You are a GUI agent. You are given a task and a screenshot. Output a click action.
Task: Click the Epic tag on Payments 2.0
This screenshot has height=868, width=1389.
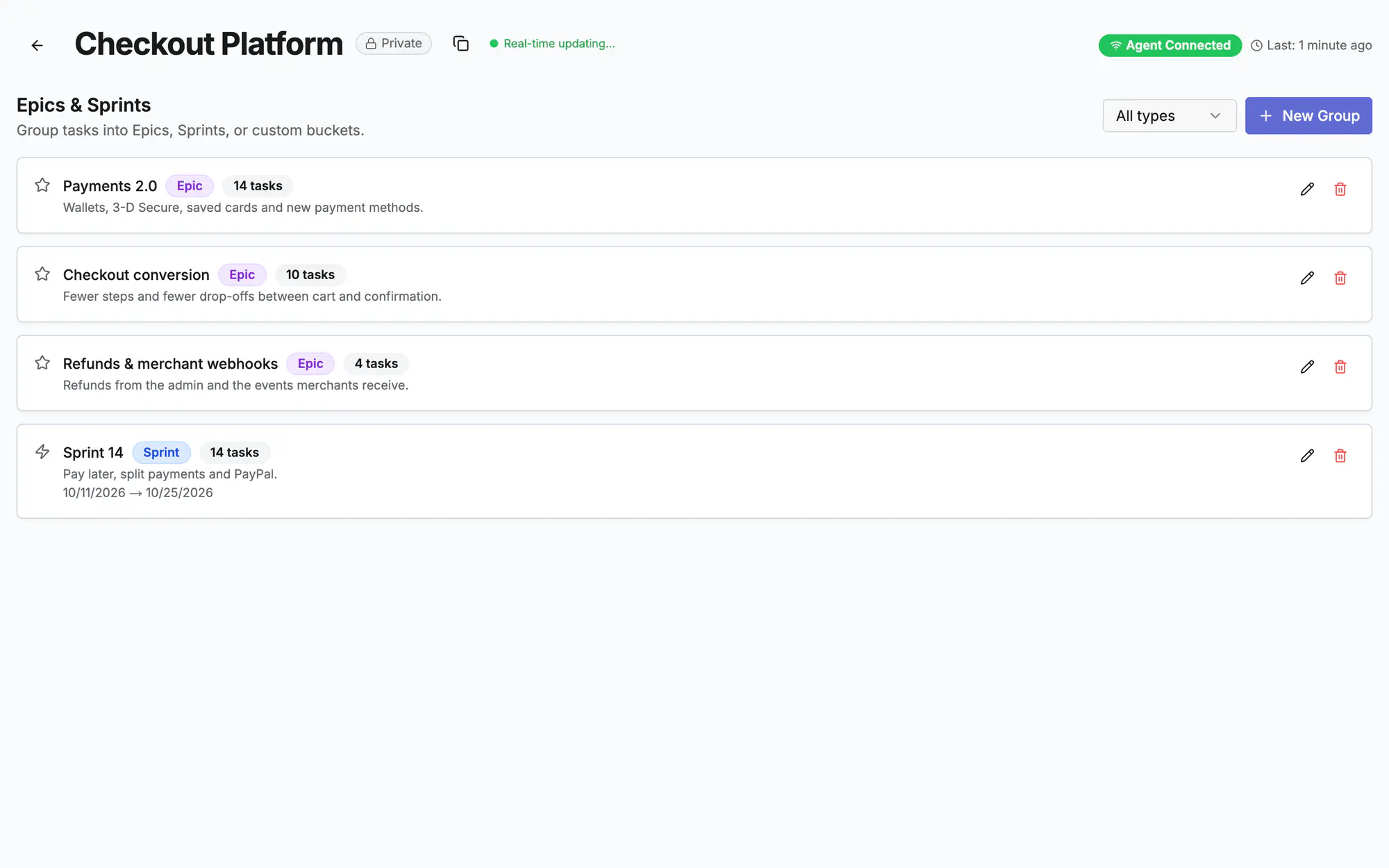(x=190, y=186)
